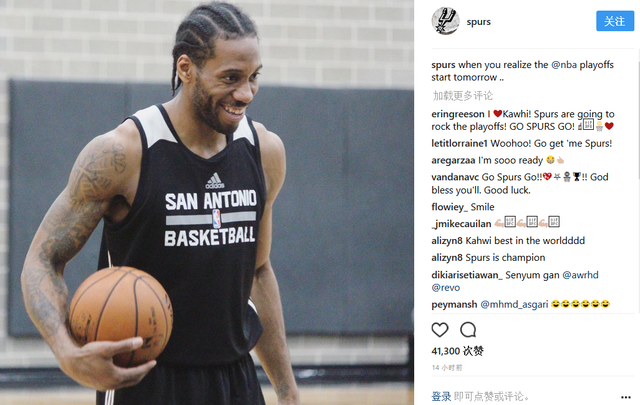Viewport: 640px width, 405px height.
Task: Click the comment speech bubble icon
Action: [x=468, y=329]
